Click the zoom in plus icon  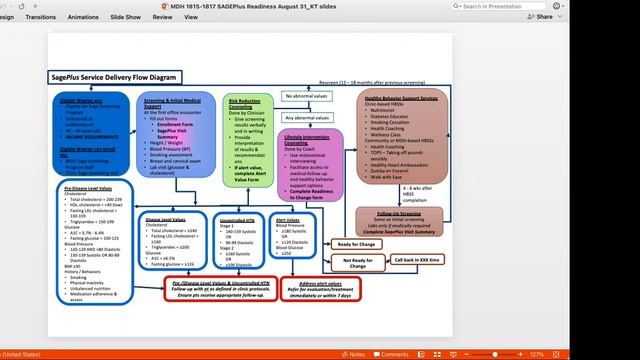click(x=520, y=354)
